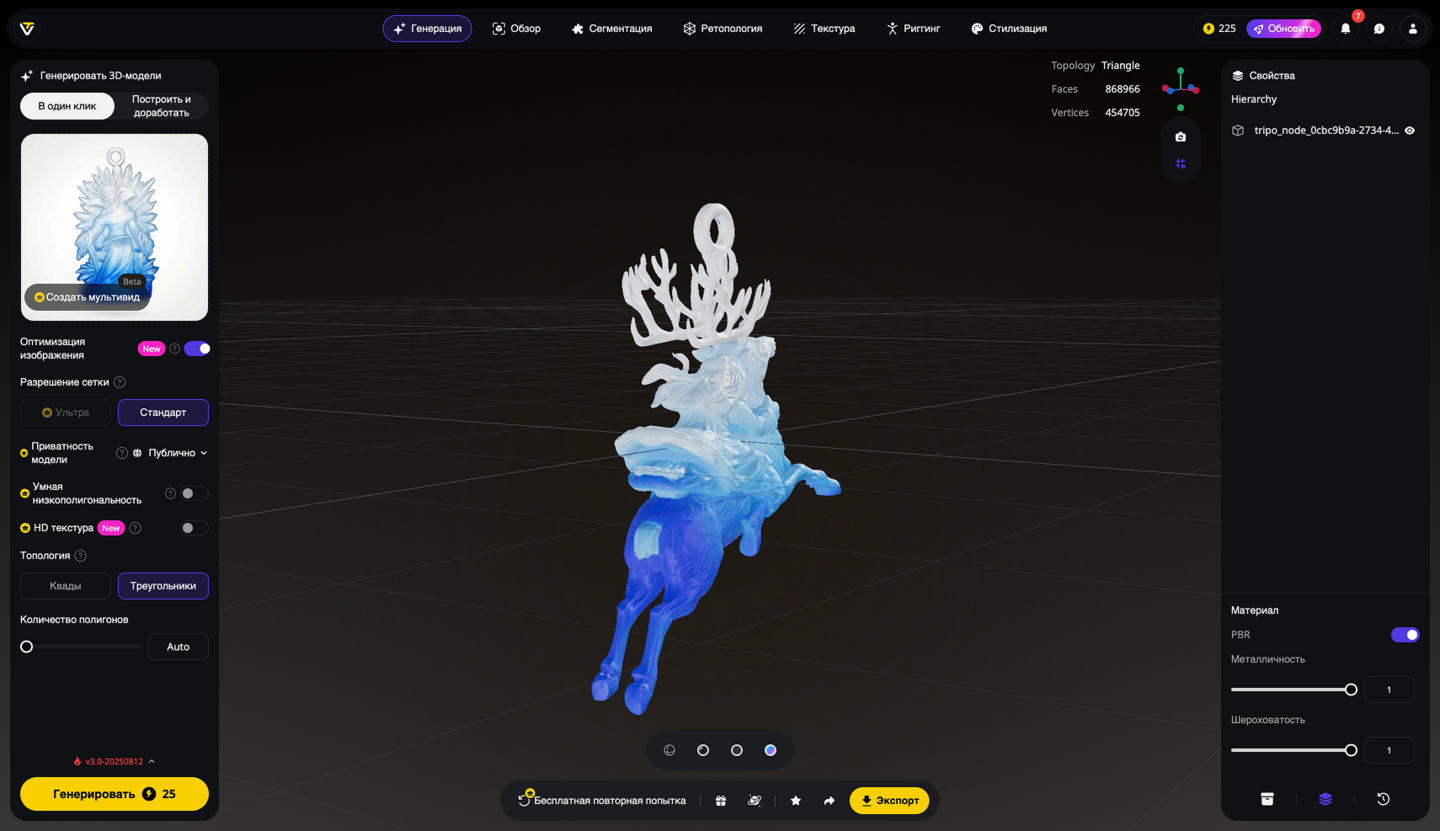
Task: Open the Обзор tab
Action: click(516, 29)
